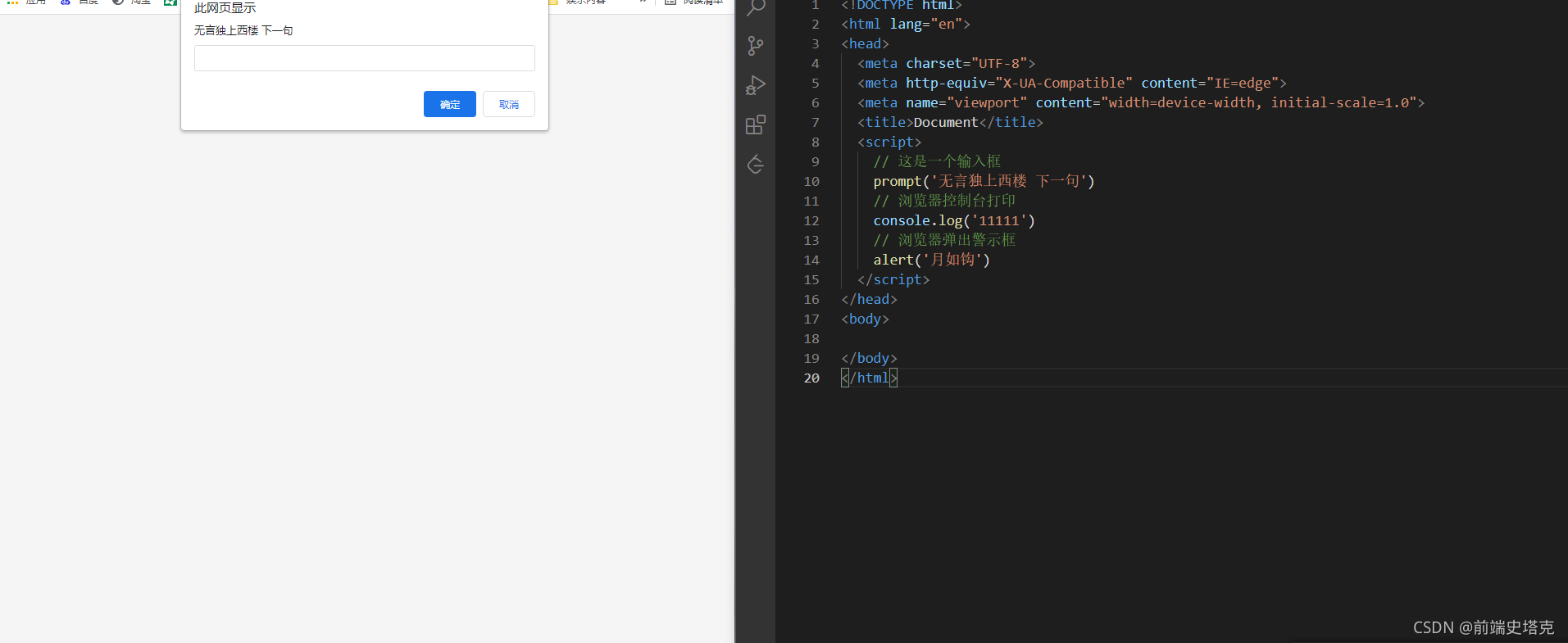This screenshot has width=1568, height=643.
Task: Open the Source Control view in VS Code
Action: pyautogui.click(x=756, y=46)
